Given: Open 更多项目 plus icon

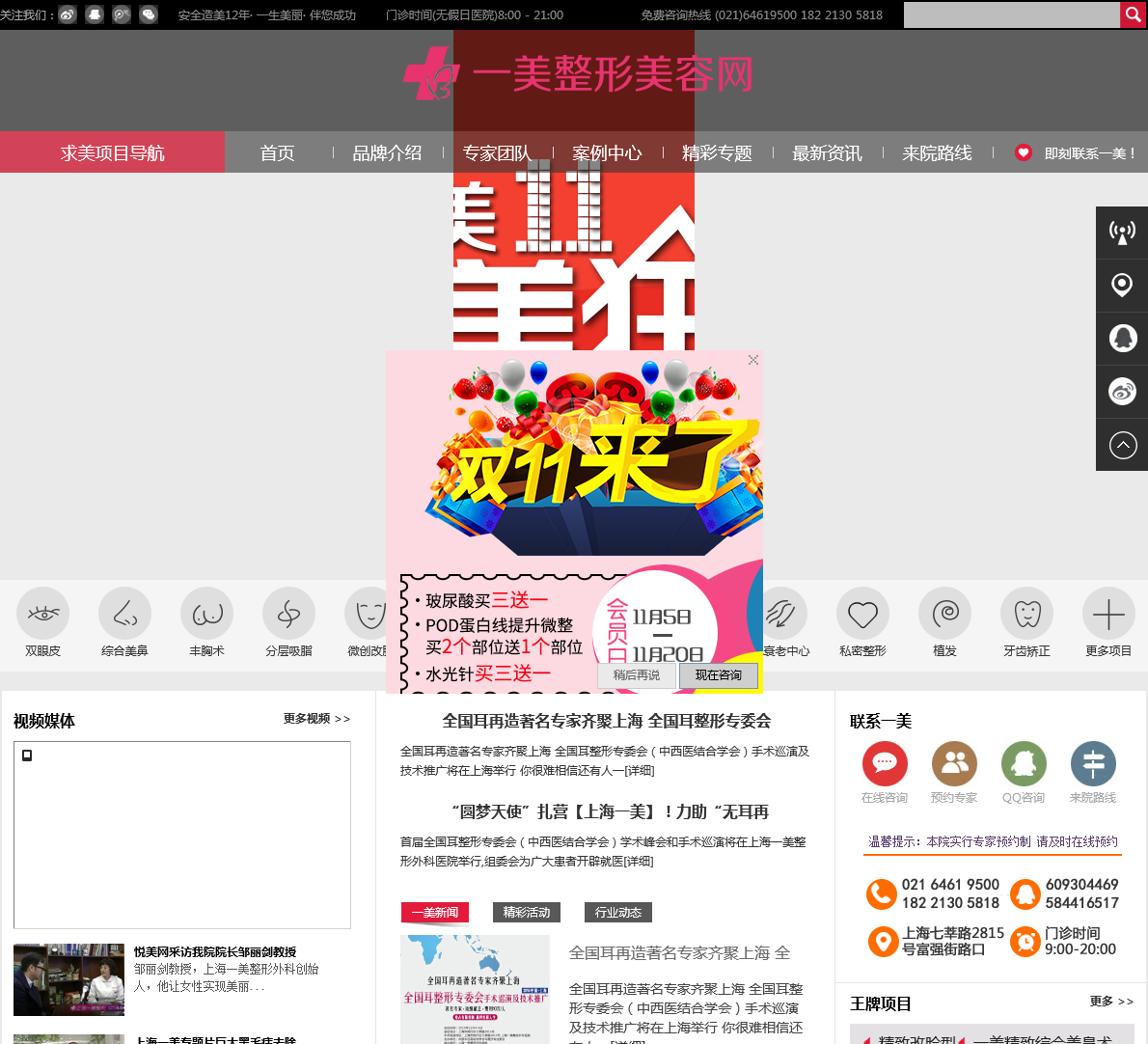Looking at the screenshot, I should (x=1109, y=614).
